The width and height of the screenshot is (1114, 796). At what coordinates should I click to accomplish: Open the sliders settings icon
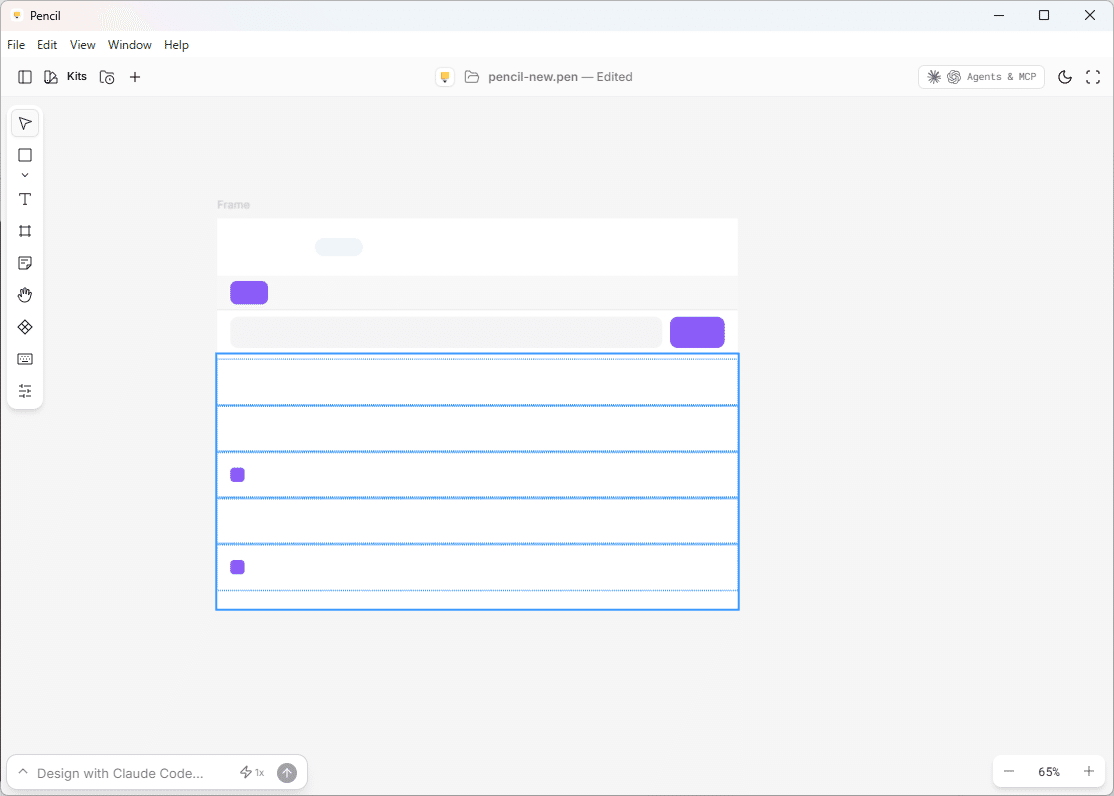click(25, 391)
